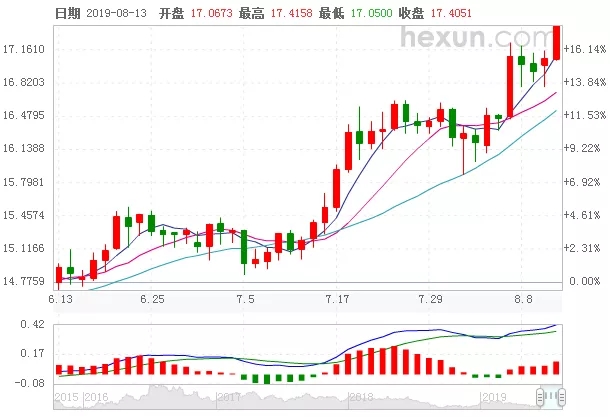Click the 2015 year marker in the navigator
The image size is (610, 417).
(x=67, y=398)
